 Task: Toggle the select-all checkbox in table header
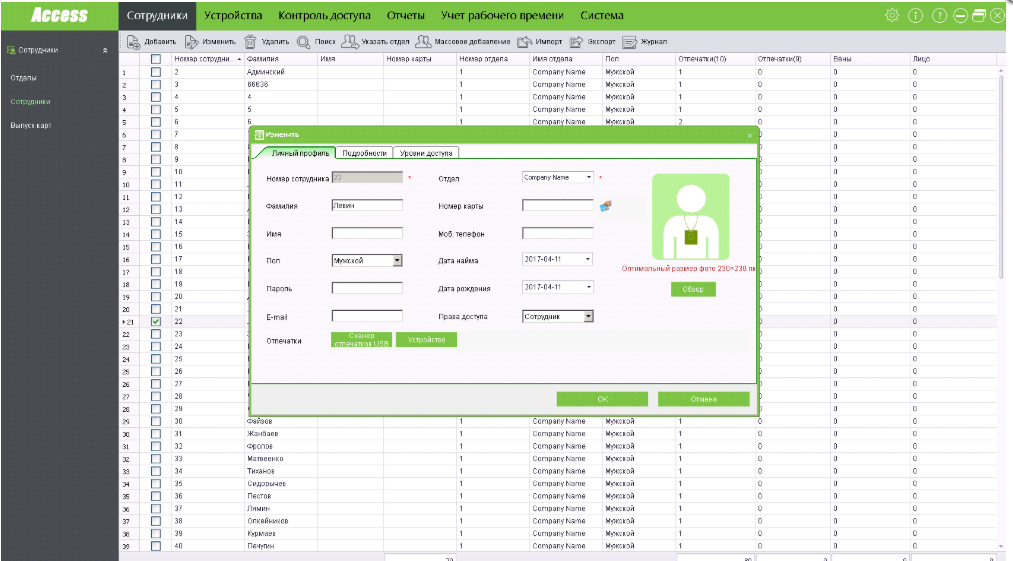click(x=156, y=60)
